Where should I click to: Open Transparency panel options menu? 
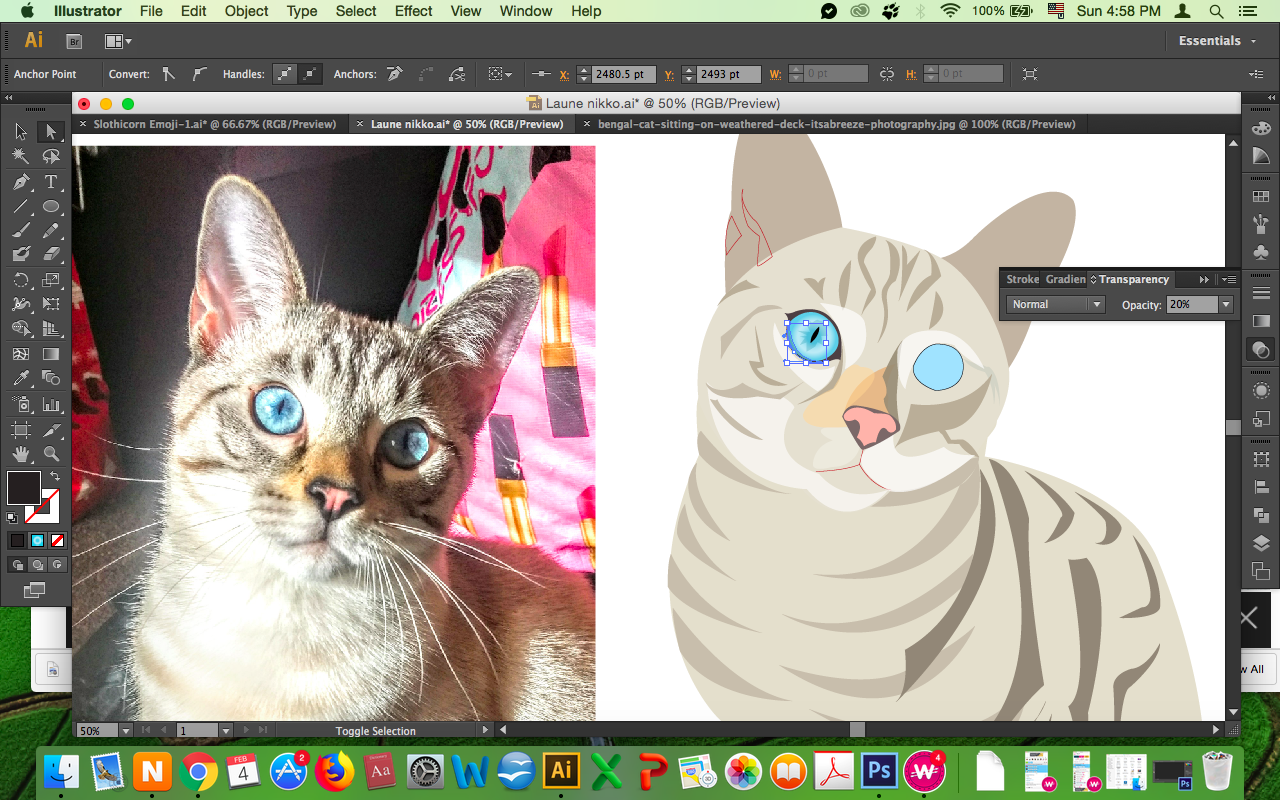(x=1229, y=280)
